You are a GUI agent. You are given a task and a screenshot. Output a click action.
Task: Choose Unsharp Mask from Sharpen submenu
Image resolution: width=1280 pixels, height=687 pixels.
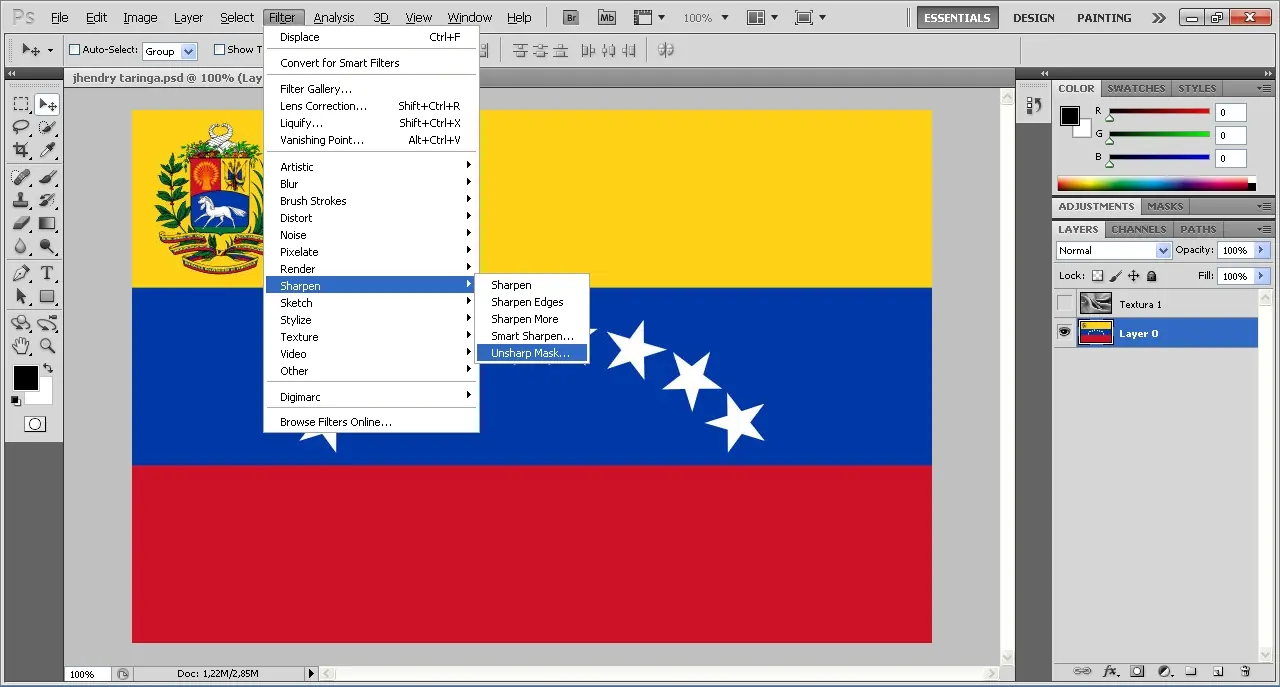[x=531, y=353]
